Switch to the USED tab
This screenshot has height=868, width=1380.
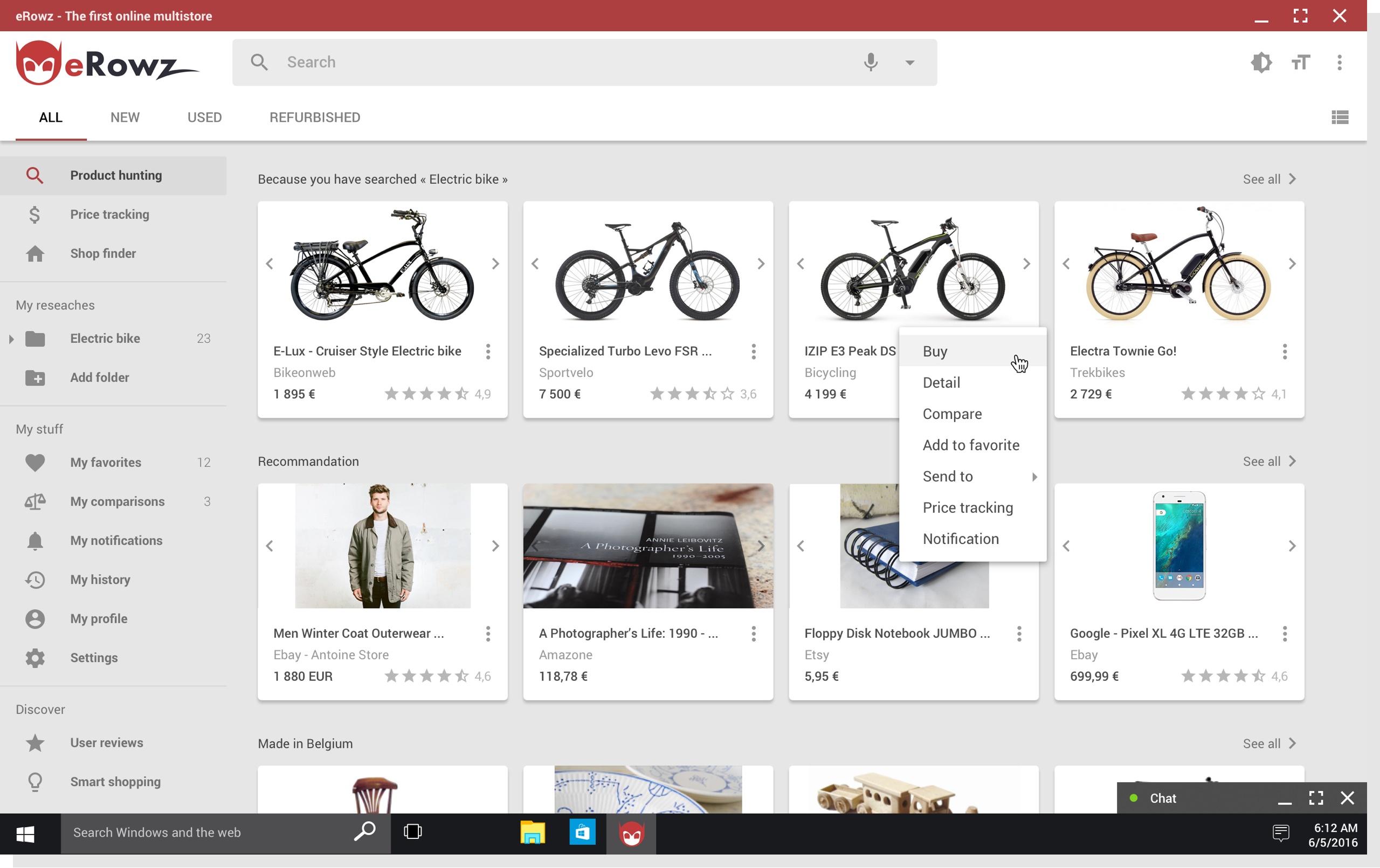point(205,117)
